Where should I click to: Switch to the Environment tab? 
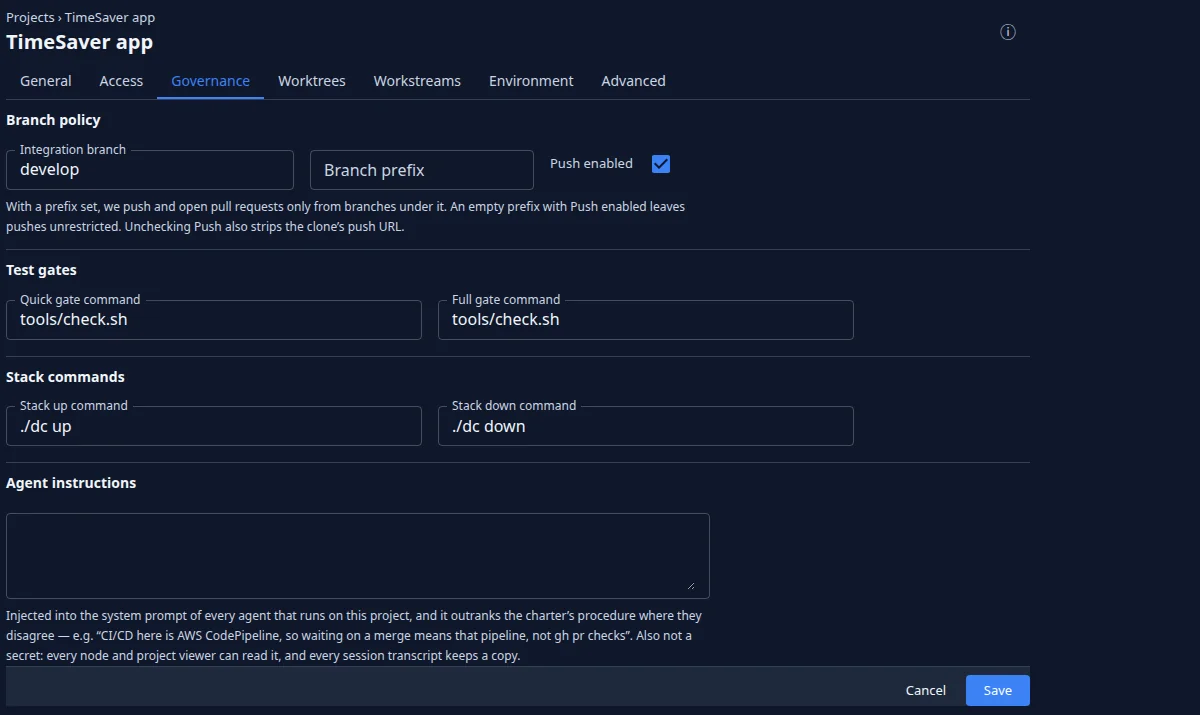point(531,81)
